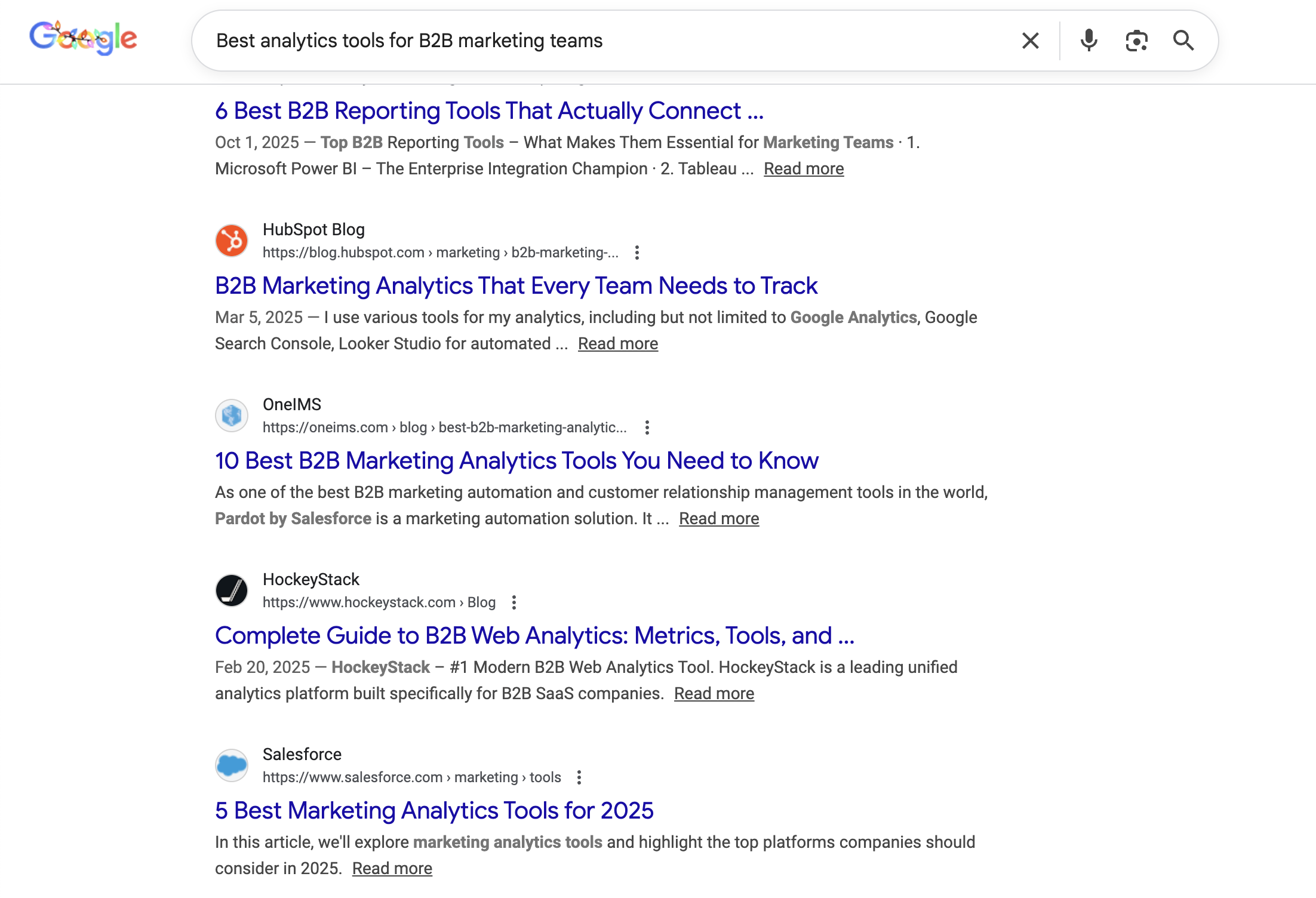Click the Salesforce cloud favicon

point(232,765)
